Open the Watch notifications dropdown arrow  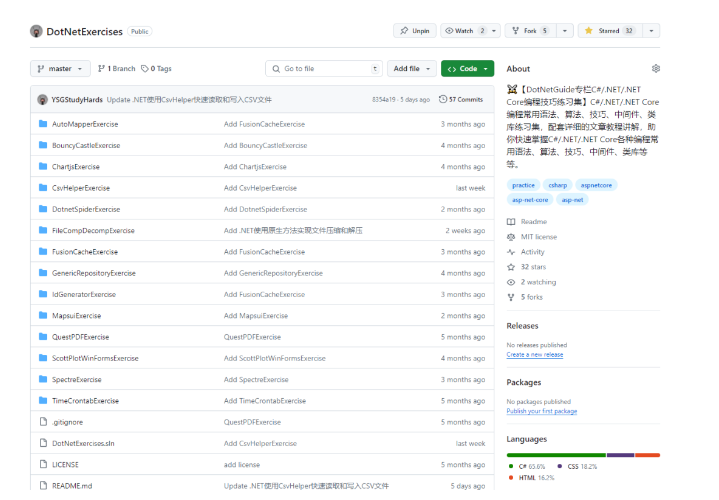pos(494,31)
